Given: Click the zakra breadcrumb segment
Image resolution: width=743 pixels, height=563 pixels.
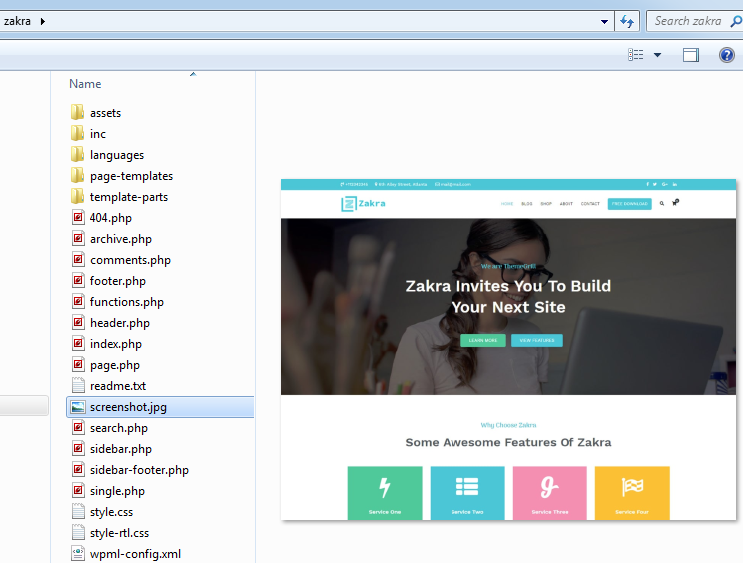Looking at the screenshot, I should point(17,21).
